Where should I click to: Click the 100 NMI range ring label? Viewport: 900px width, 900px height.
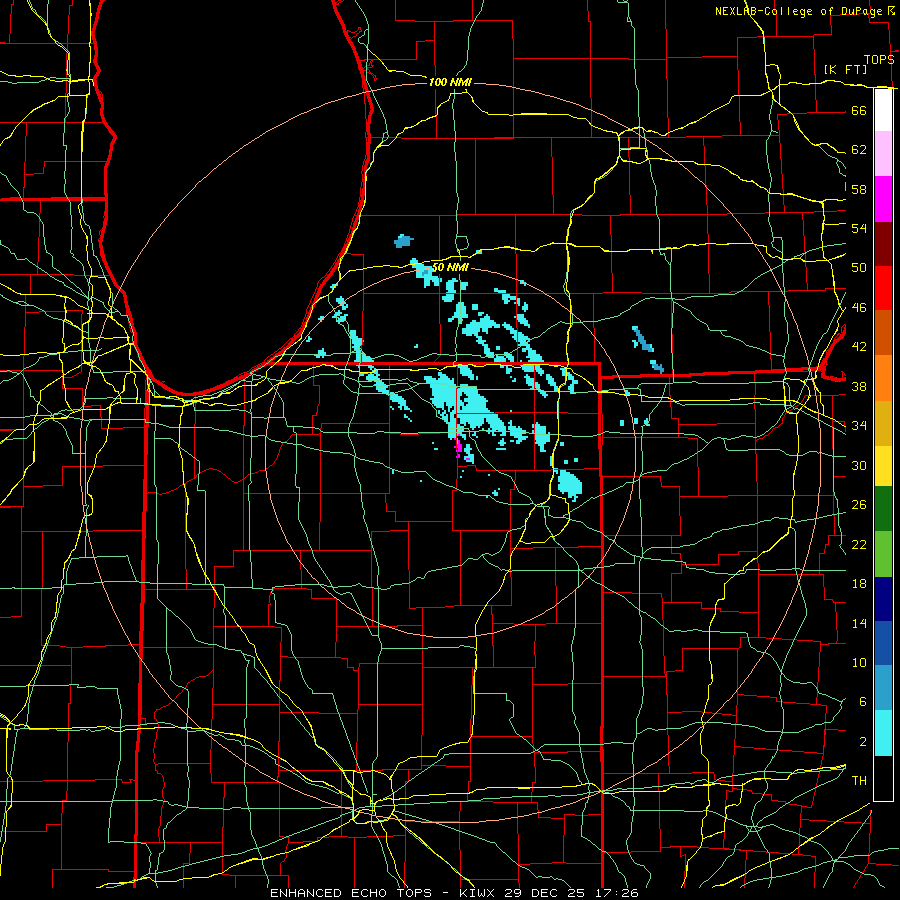[x=450, y=82]
